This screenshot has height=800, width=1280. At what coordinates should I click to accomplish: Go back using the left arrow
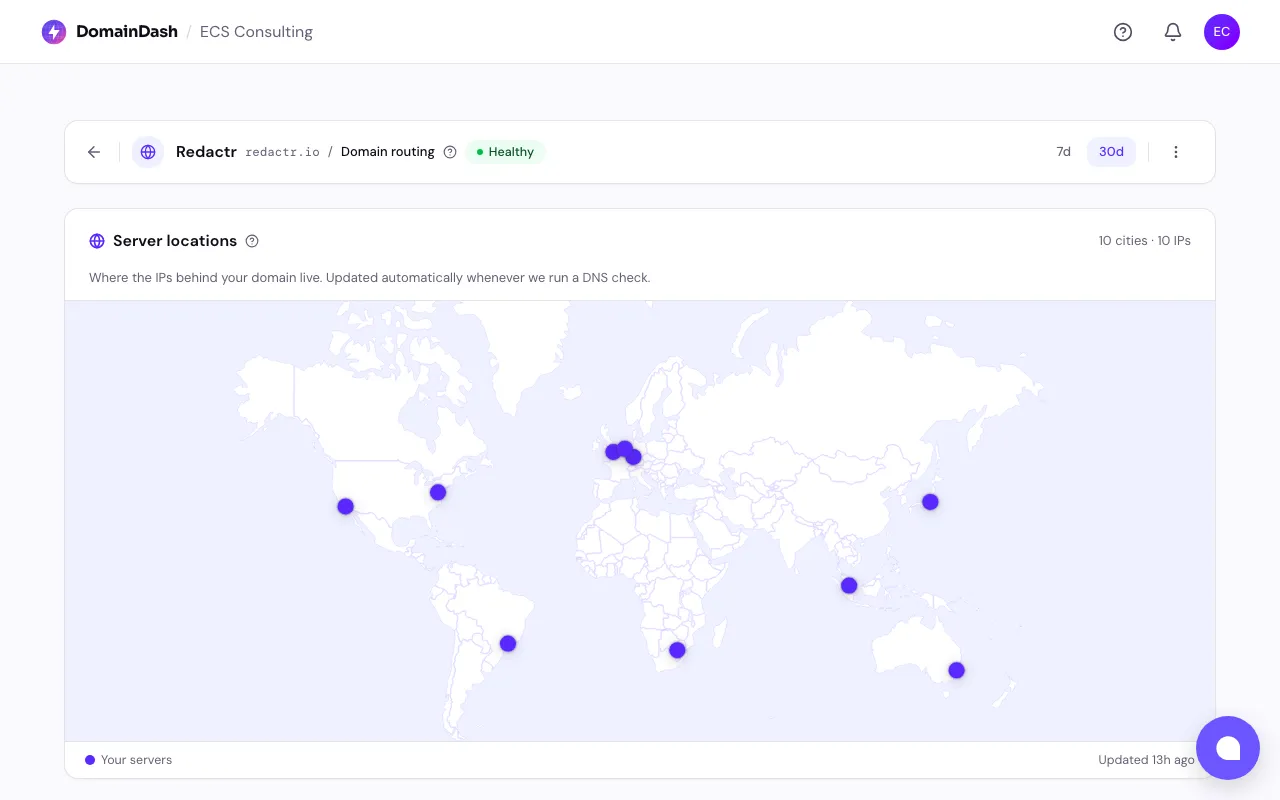94,152
